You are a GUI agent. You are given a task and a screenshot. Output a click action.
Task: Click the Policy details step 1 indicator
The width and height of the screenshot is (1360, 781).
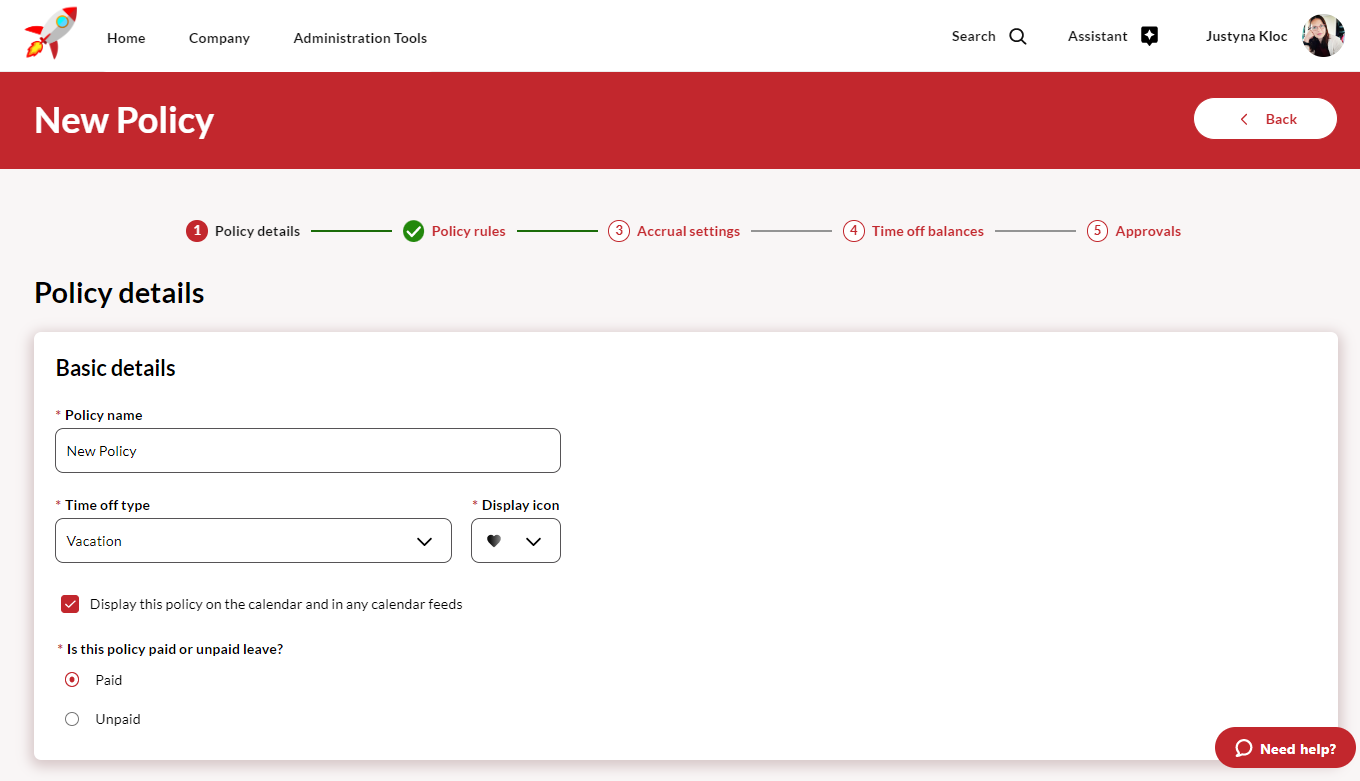tap(197, 231)
